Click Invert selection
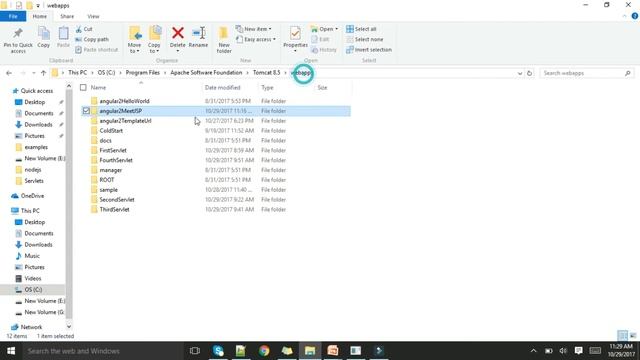640x360 pixels. [x=369, y=50]
